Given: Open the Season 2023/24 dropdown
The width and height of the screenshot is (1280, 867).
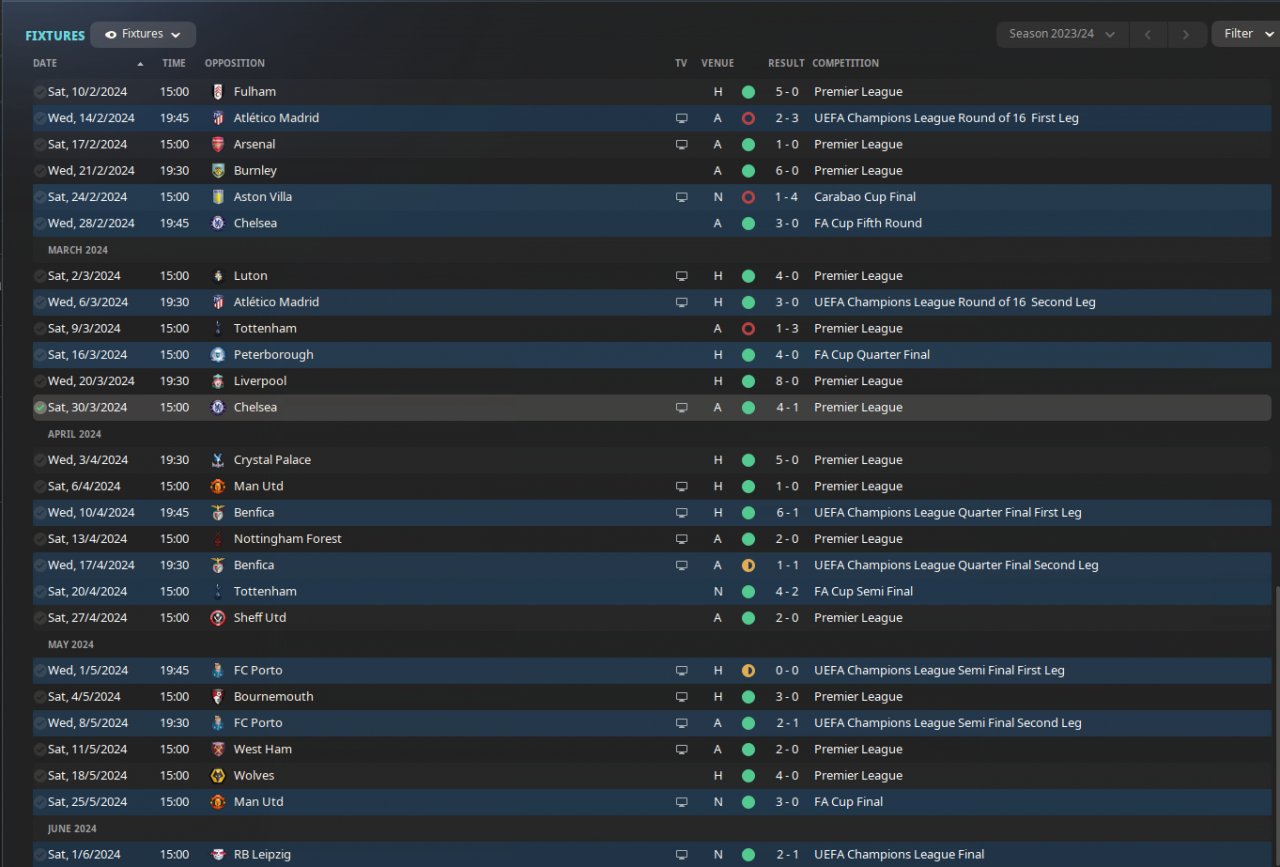Looking at the screenshot, I should click(1061, 34).
